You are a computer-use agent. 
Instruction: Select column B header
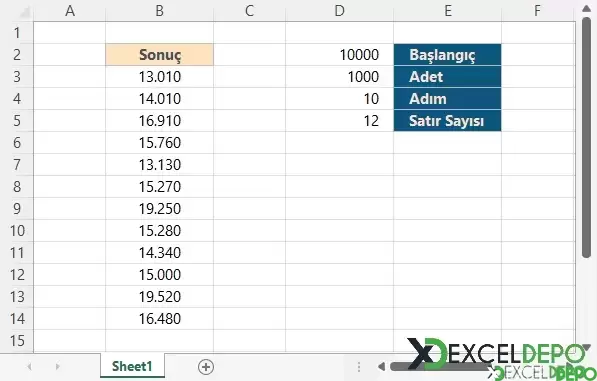160,11
